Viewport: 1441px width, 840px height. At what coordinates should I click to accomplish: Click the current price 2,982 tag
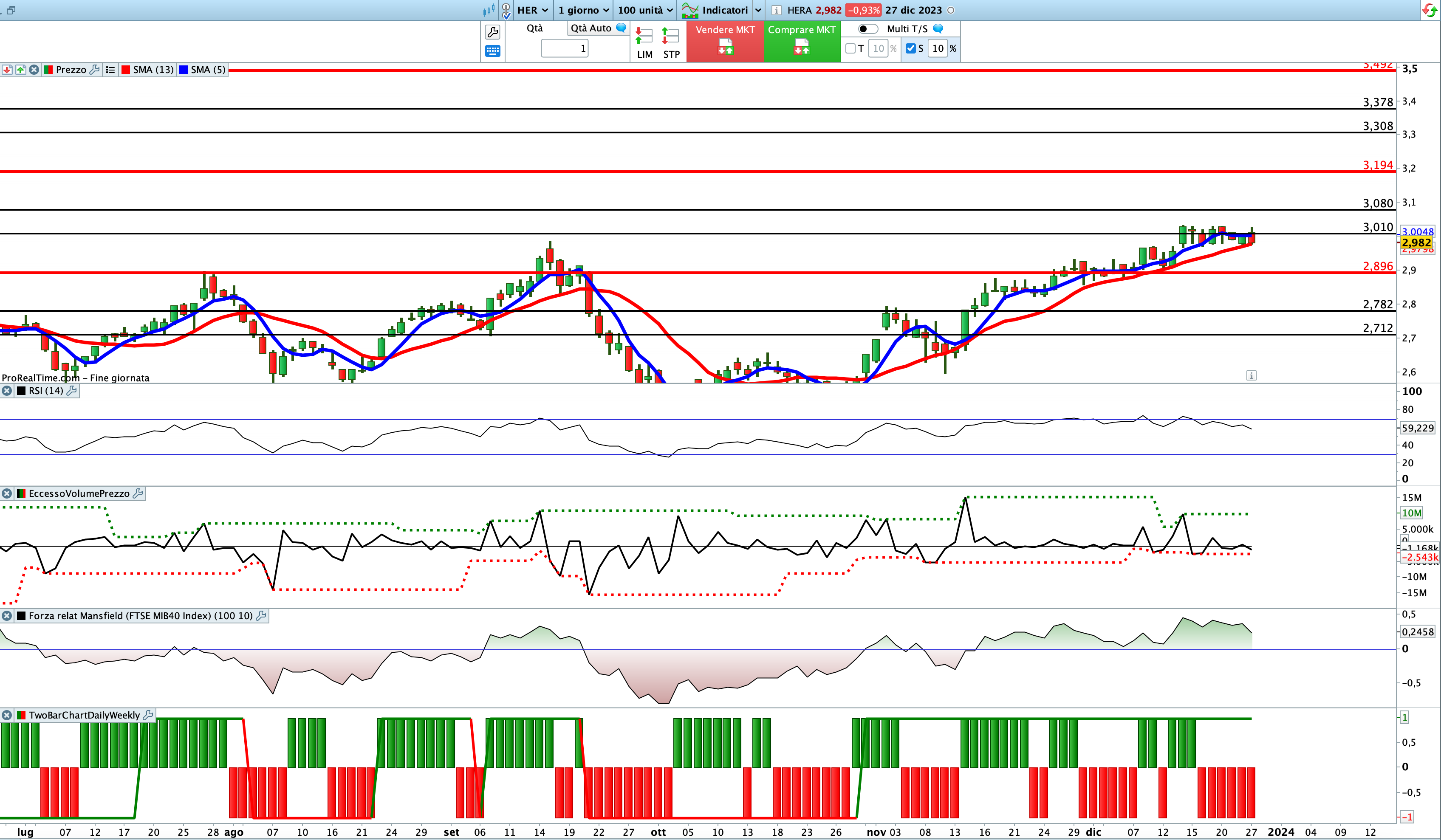pos(1416,242)
